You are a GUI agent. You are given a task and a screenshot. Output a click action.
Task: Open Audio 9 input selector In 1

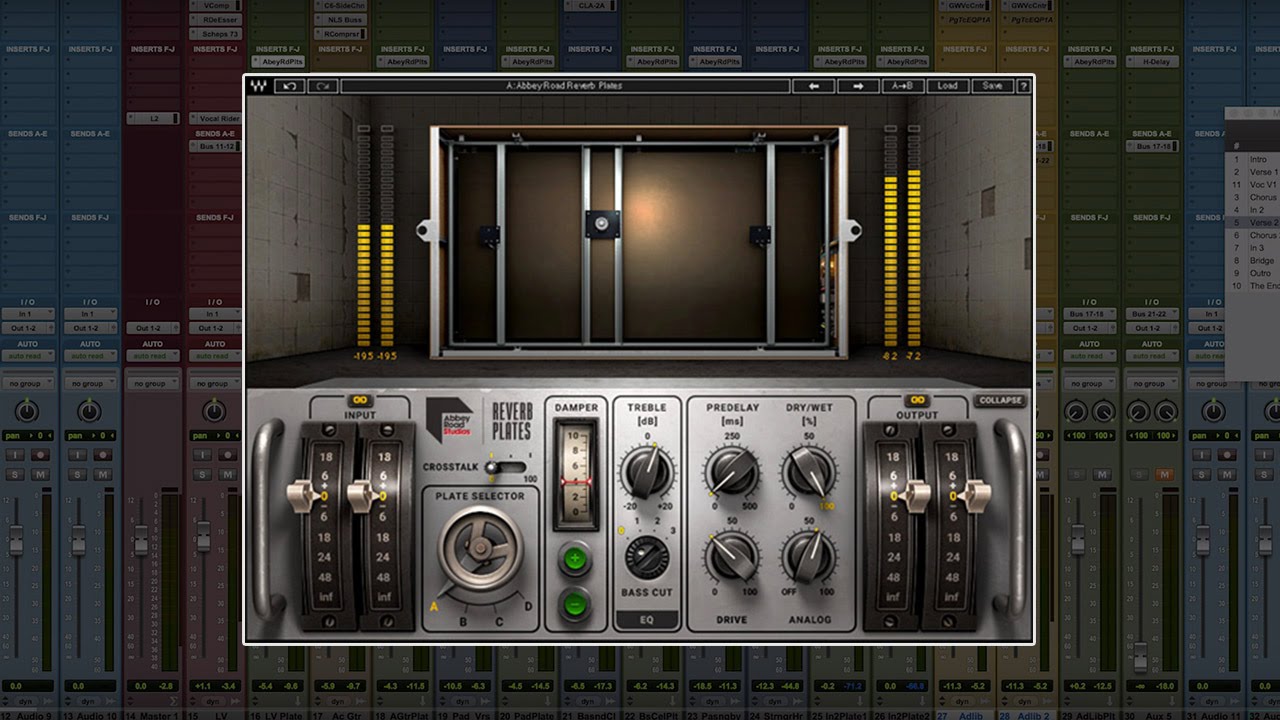(x=27, y=314)
